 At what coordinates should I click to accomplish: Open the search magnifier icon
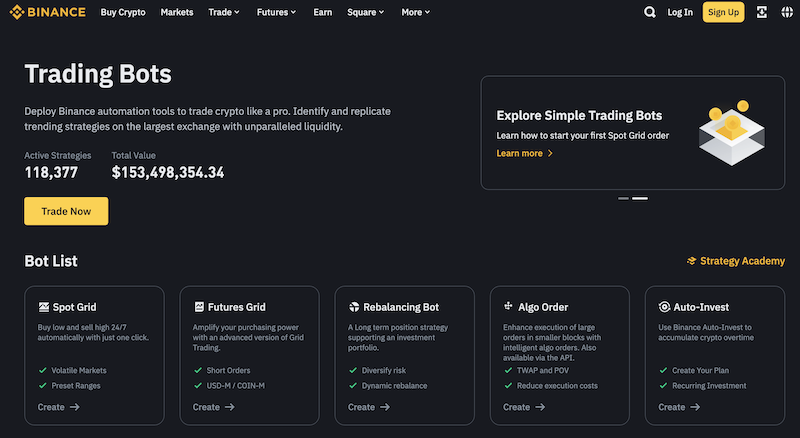(x=649, y=12)
